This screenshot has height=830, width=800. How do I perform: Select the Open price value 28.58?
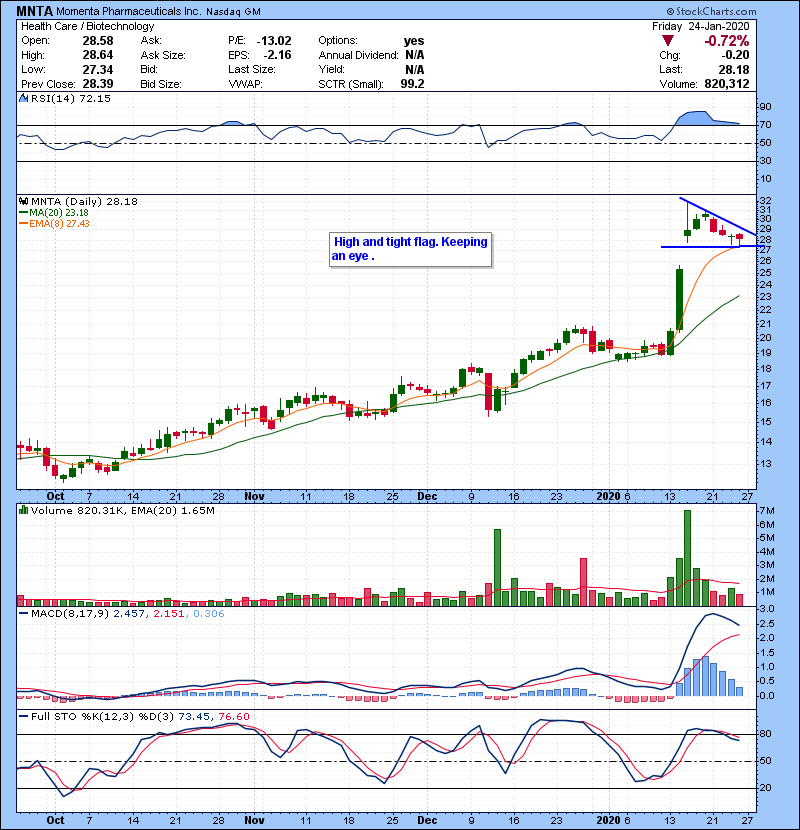[x=98, y=41]
